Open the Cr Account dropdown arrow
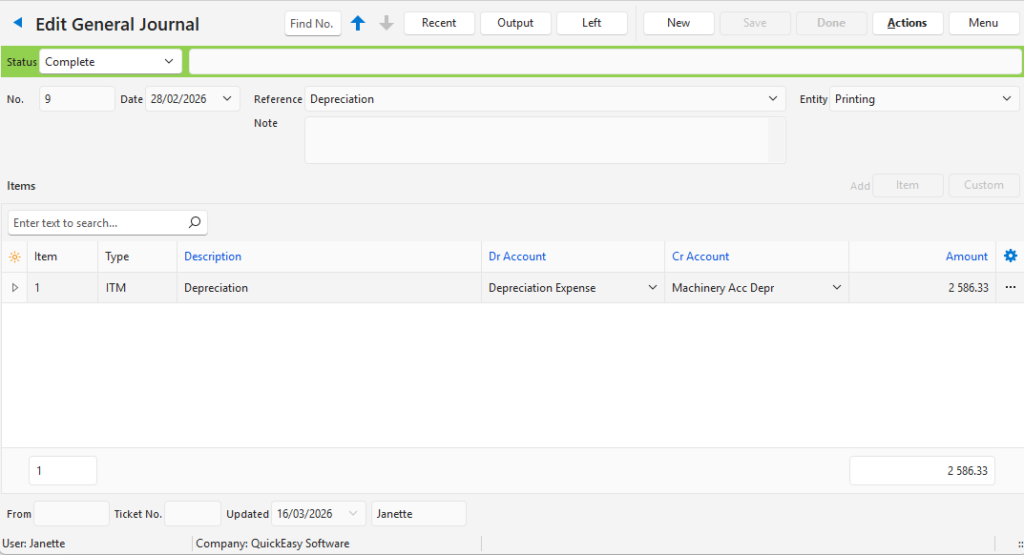The width and height of the screenshot is (1024, 555). [x=836, y=288]
